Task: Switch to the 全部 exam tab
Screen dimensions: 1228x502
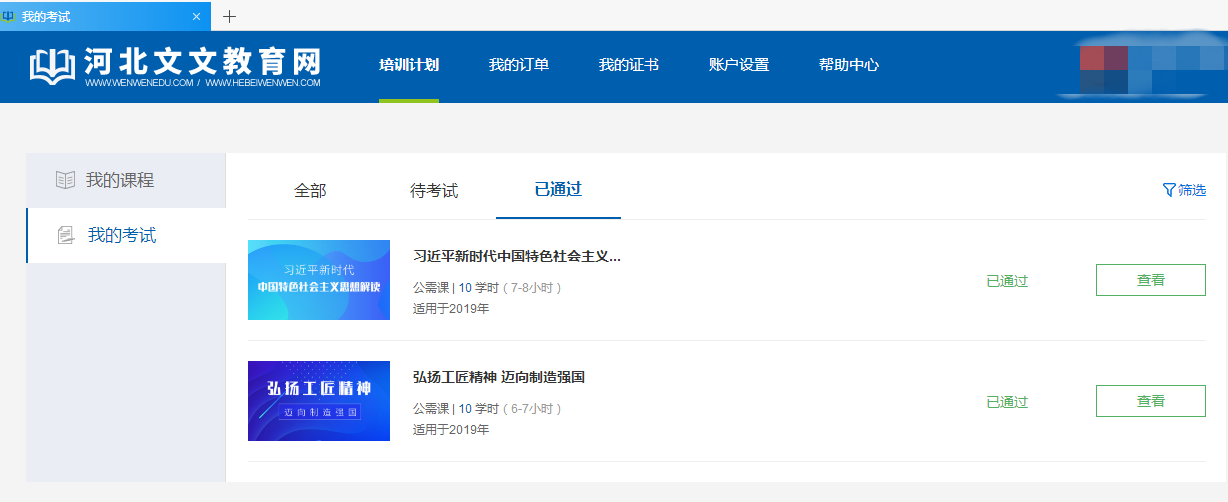Action: pos(310,190)
